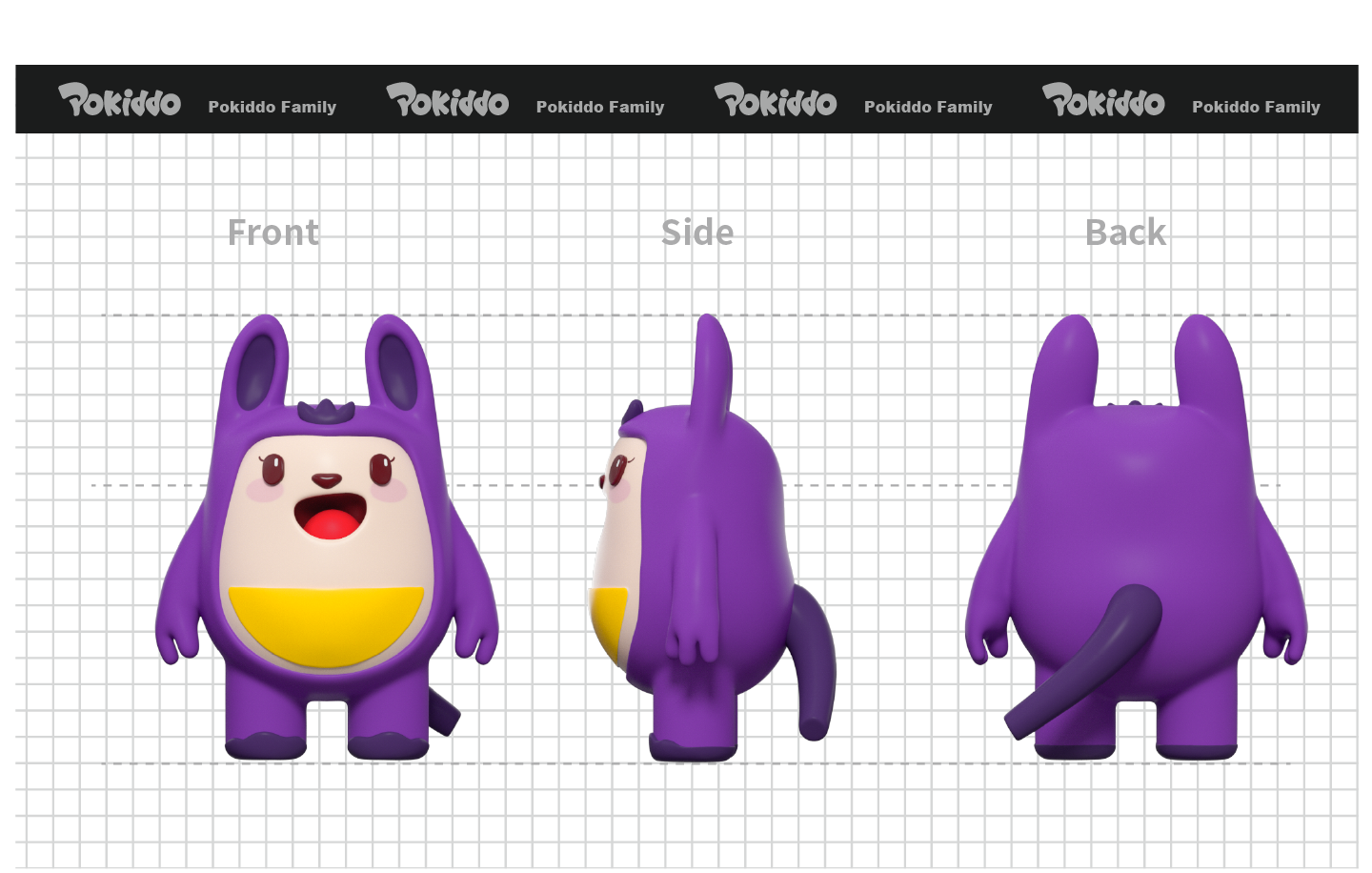This screenshot has height=873, width=1372.
Task: Click the red open mouth of front character
Action: [x=330, y=518]
